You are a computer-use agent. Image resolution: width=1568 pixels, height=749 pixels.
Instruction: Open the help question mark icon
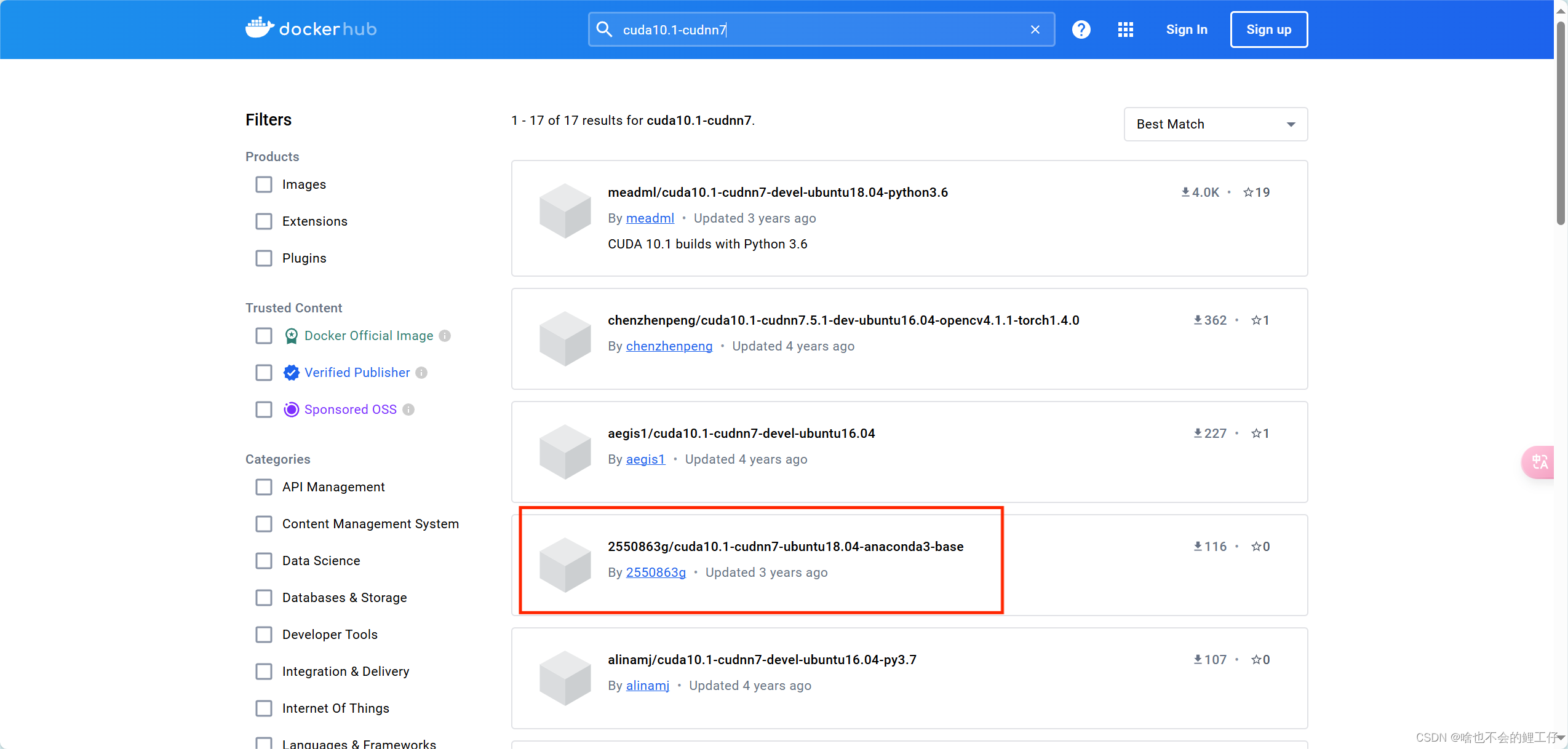(x=1080, y=29)
